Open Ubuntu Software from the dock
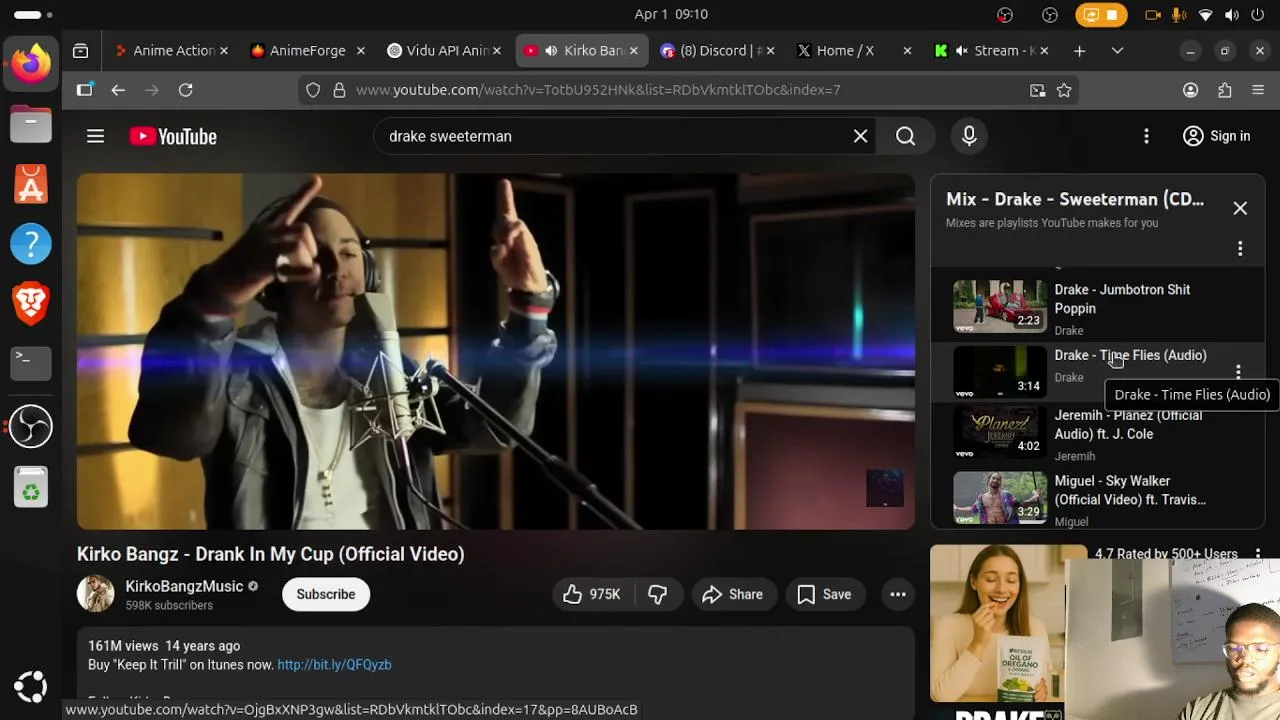Screen dimensions: 1280x720 pyautogui.click(x=31, y=184)
